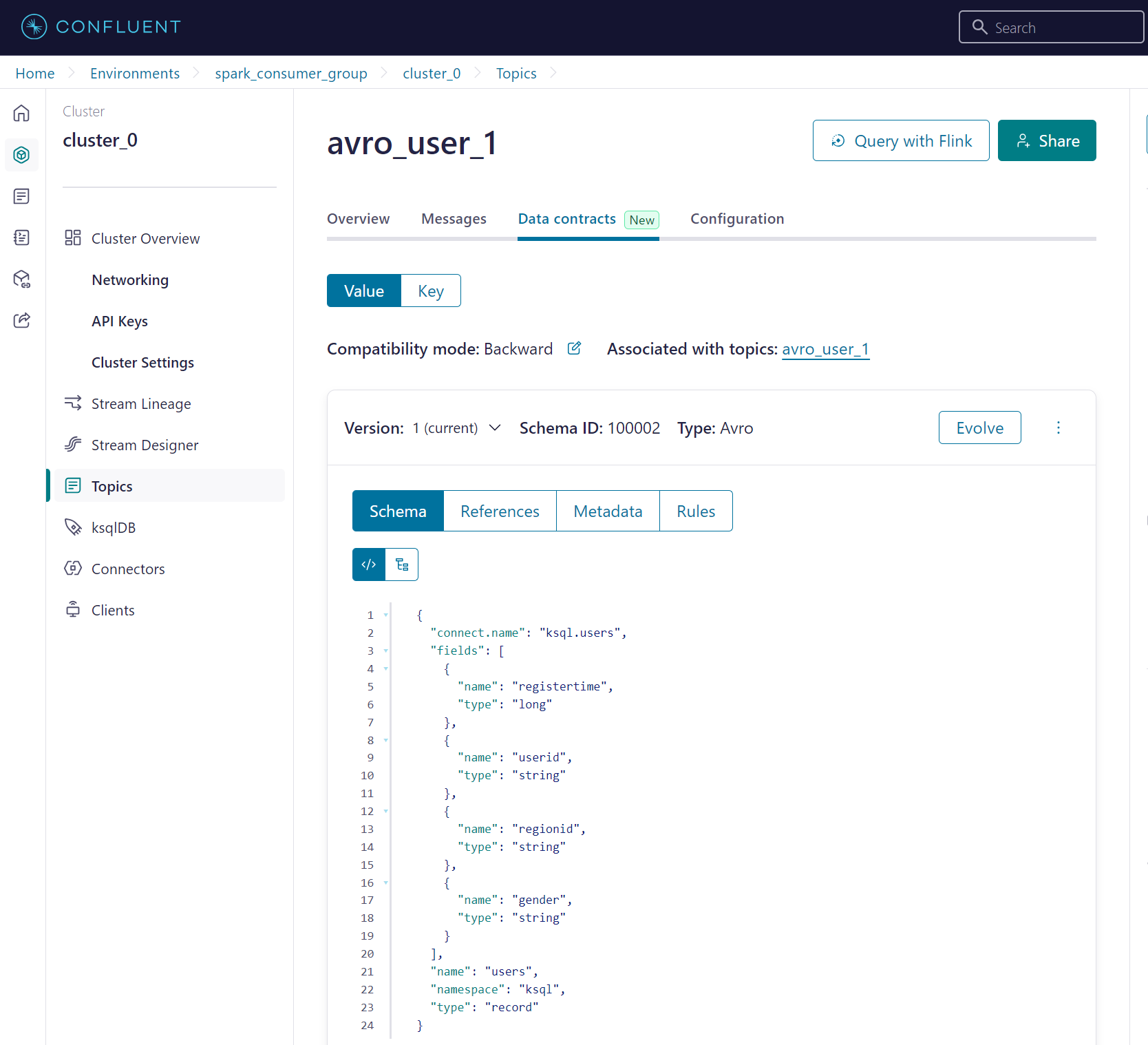Open the Data contracts tab
1148x1045 pixels.
click(x=567, y=219)
